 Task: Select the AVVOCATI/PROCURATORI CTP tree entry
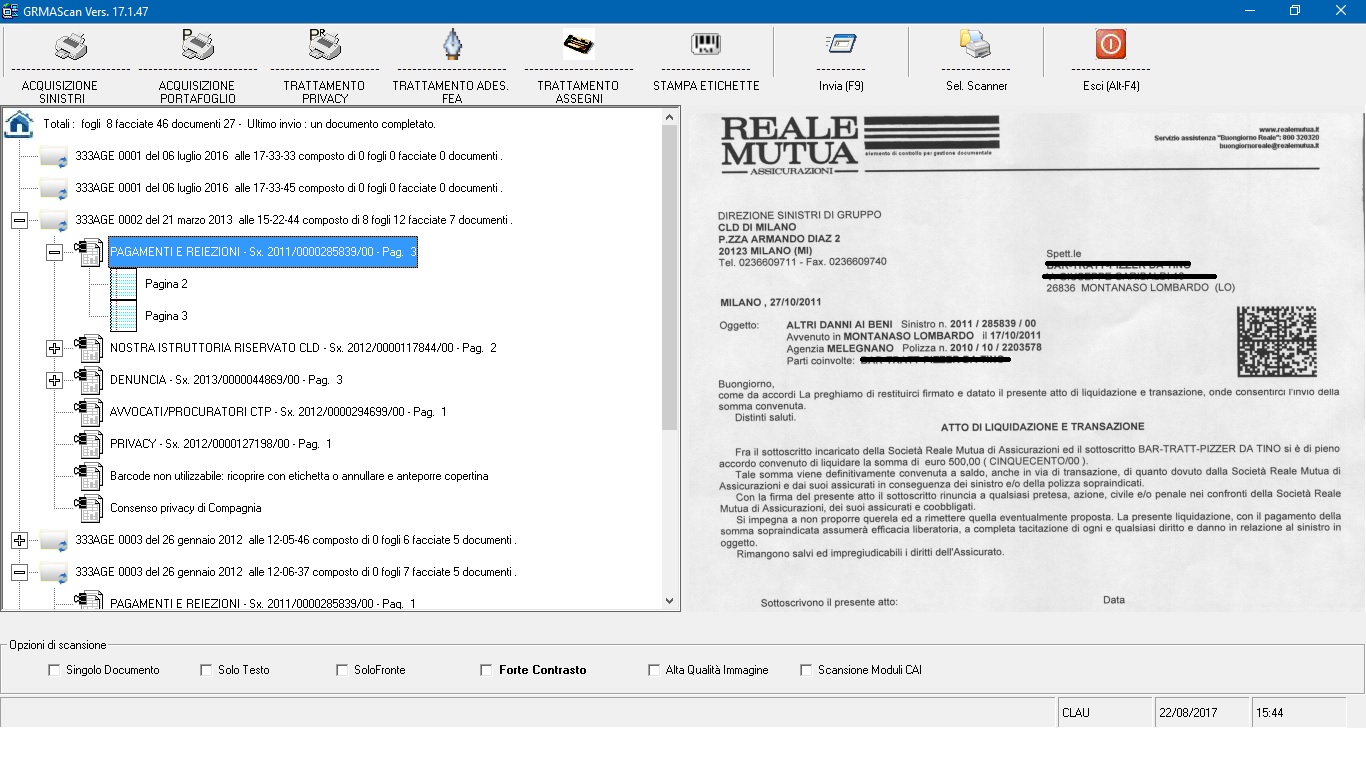278,412
